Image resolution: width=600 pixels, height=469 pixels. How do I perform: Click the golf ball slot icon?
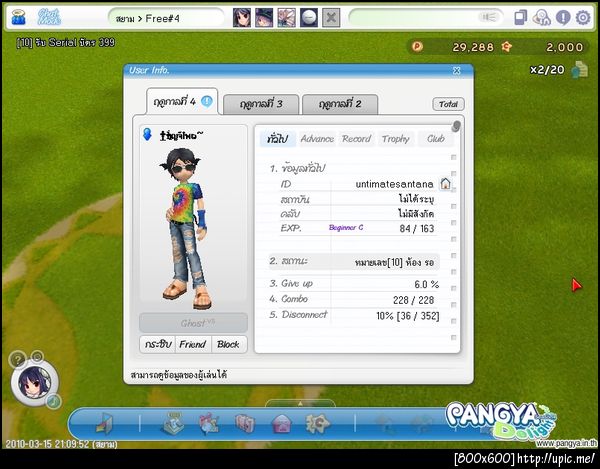coord(308,18)
